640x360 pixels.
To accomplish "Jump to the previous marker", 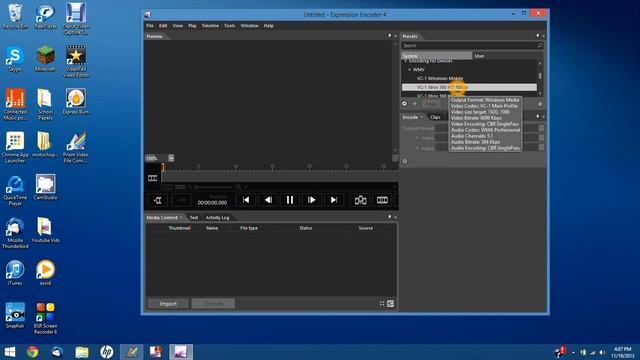I will coord(246,200).
